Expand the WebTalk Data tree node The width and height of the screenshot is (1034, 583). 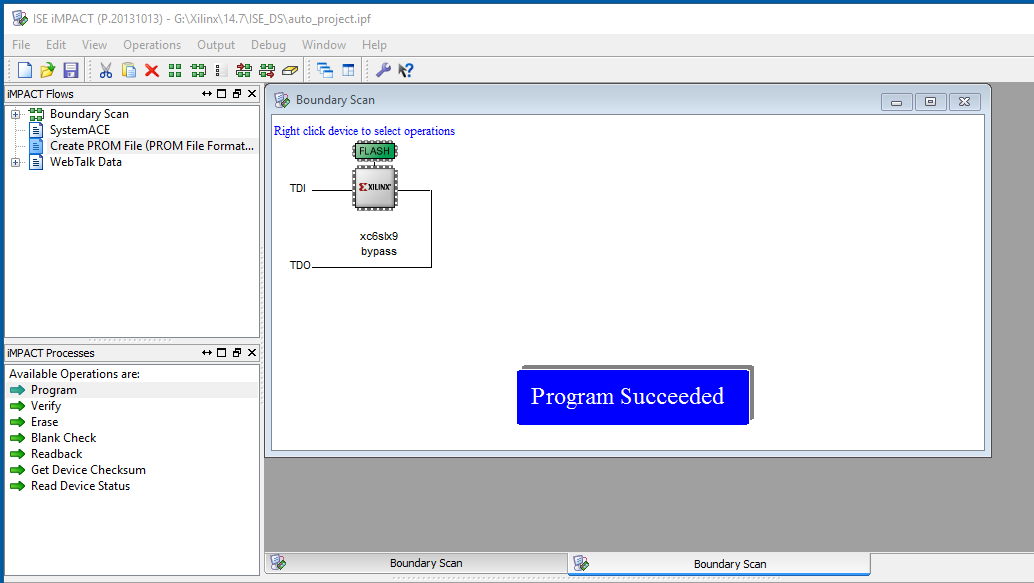coord(16,162)
